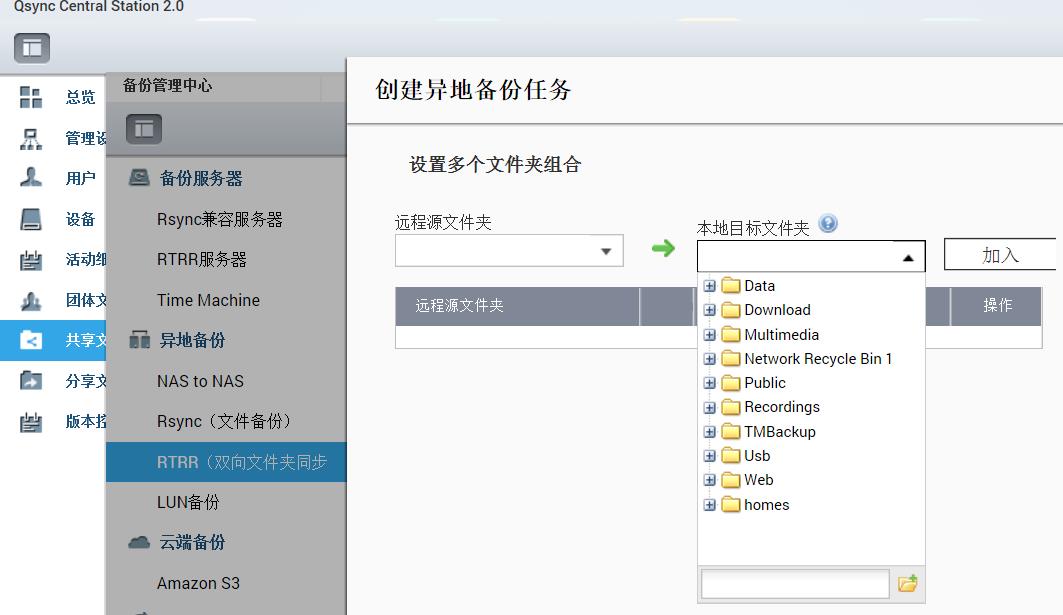Click the shared folder icon in sidebar

(31, 340)
